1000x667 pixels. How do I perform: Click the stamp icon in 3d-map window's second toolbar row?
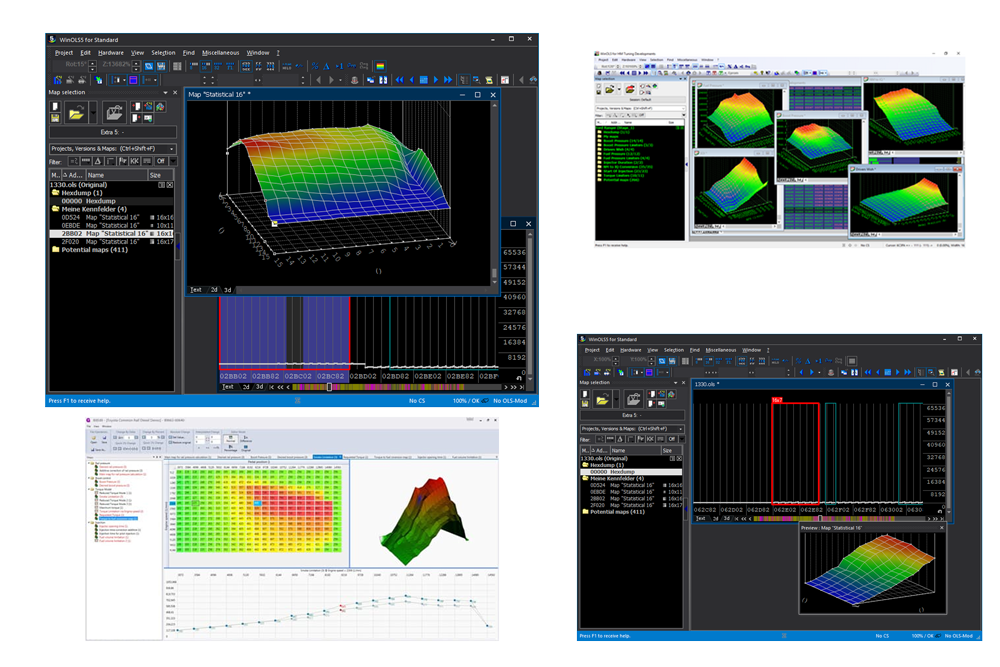355,80
